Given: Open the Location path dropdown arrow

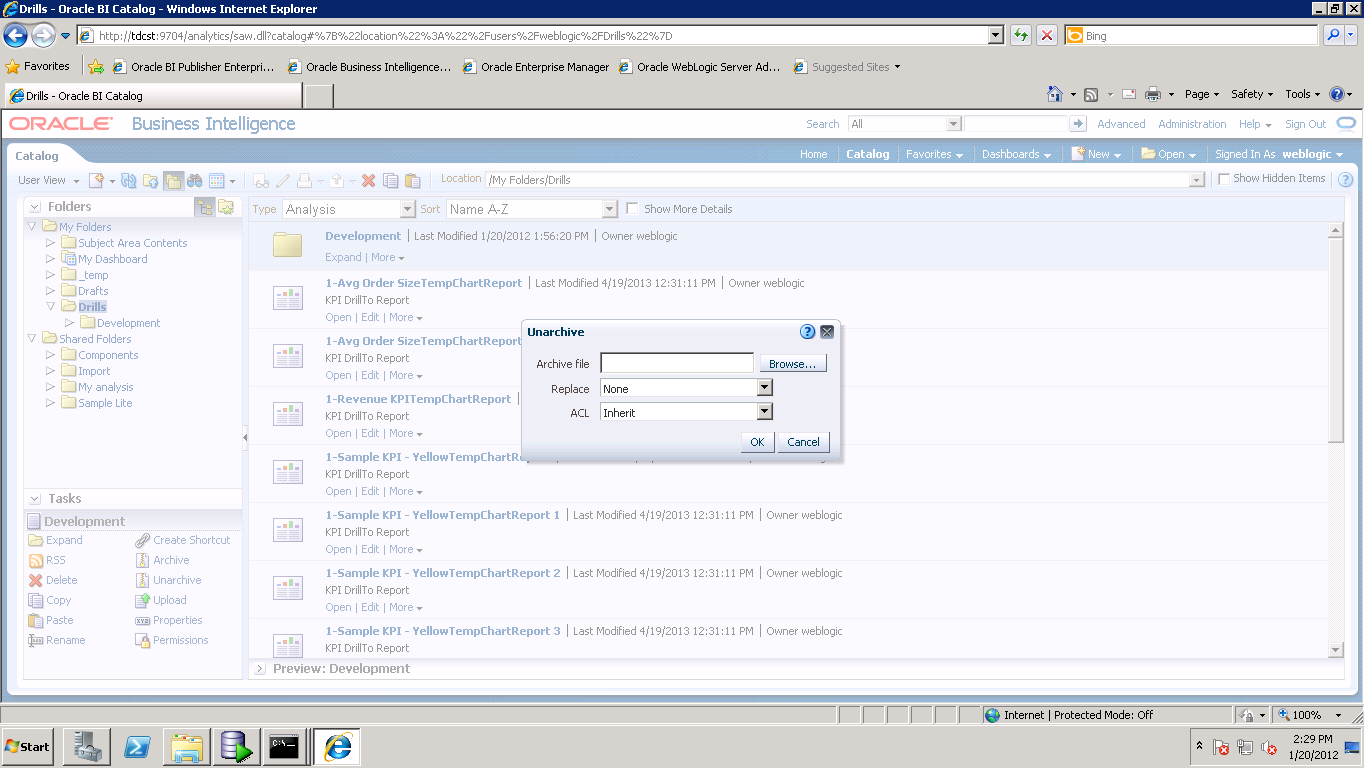Looking at the screenshot, I should point(1196,180).
